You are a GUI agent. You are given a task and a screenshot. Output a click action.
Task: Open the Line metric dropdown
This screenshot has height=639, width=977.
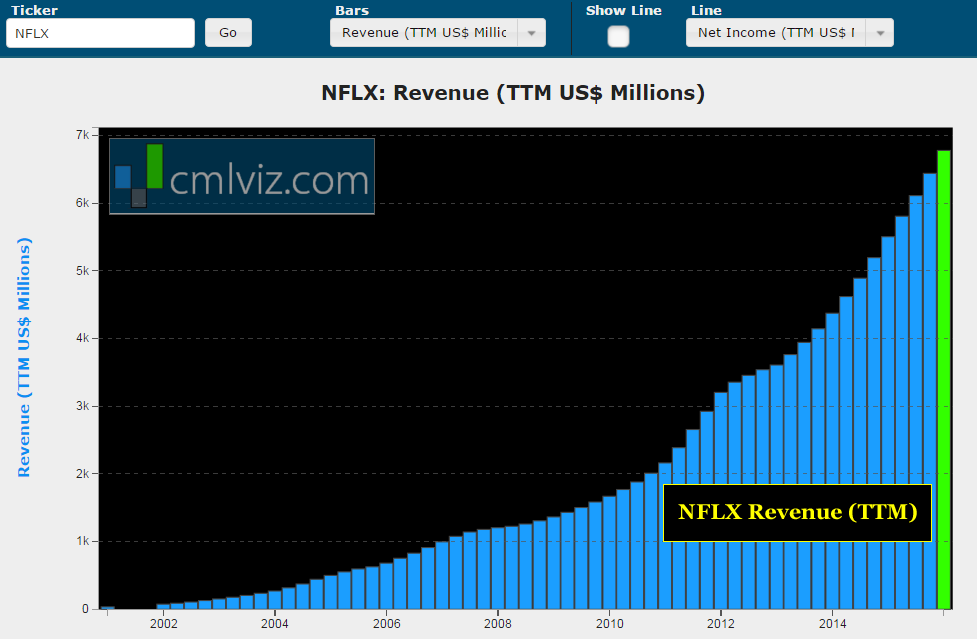tap(789, 33)
